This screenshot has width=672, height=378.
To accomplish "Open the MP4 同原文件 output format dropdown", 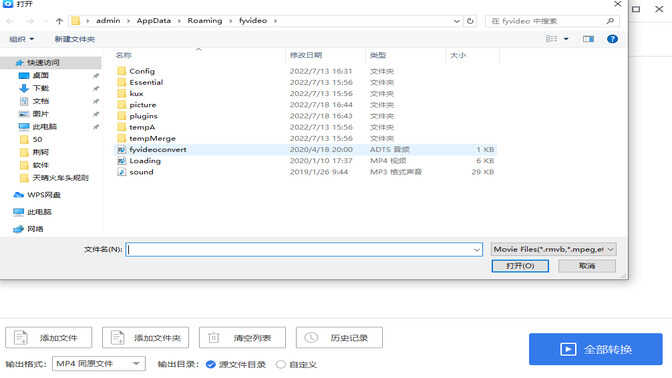I will [99, 364].
